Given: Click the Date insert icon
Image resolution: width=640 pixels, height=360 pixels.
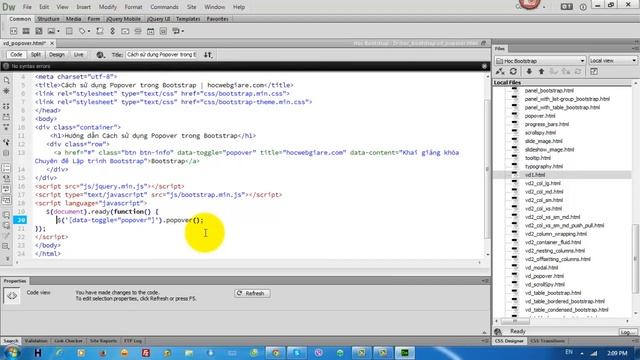Looking at the screenshot, I should pyautogui.click(x=151, y=31).
